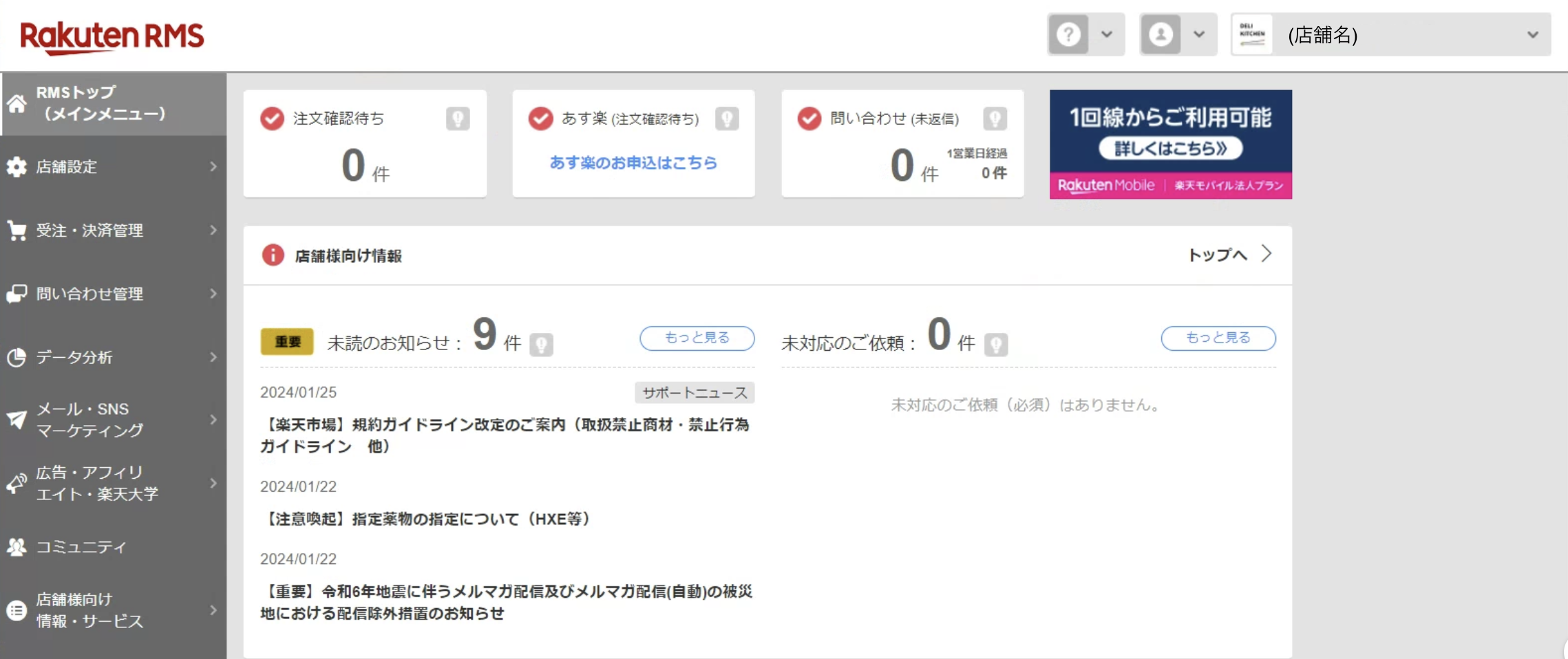Click the megaphone icon for 広告・アフィリエイト
1568x659 pixels.
pos(17,484)
